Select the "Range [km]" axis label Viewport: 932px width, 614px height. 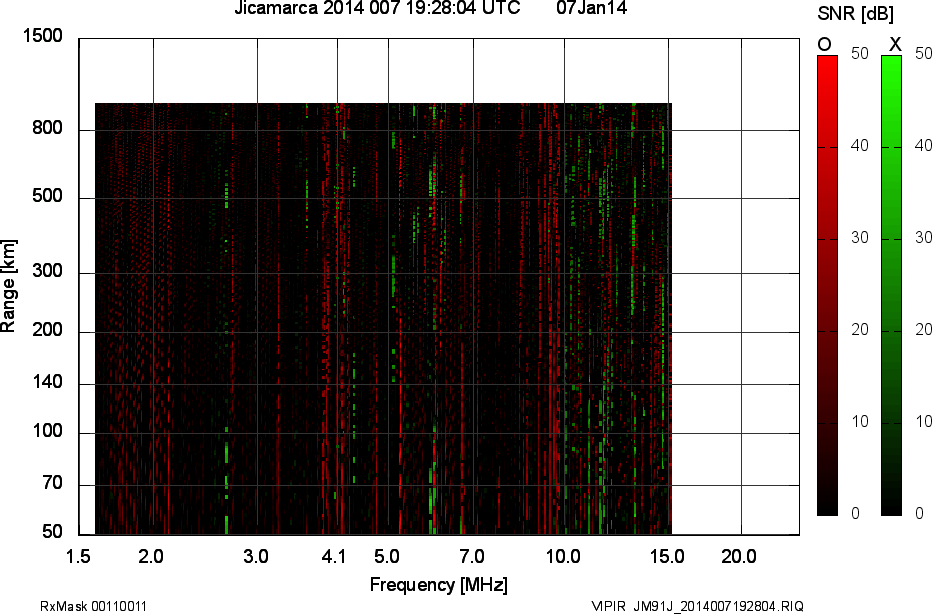point(9,286)
